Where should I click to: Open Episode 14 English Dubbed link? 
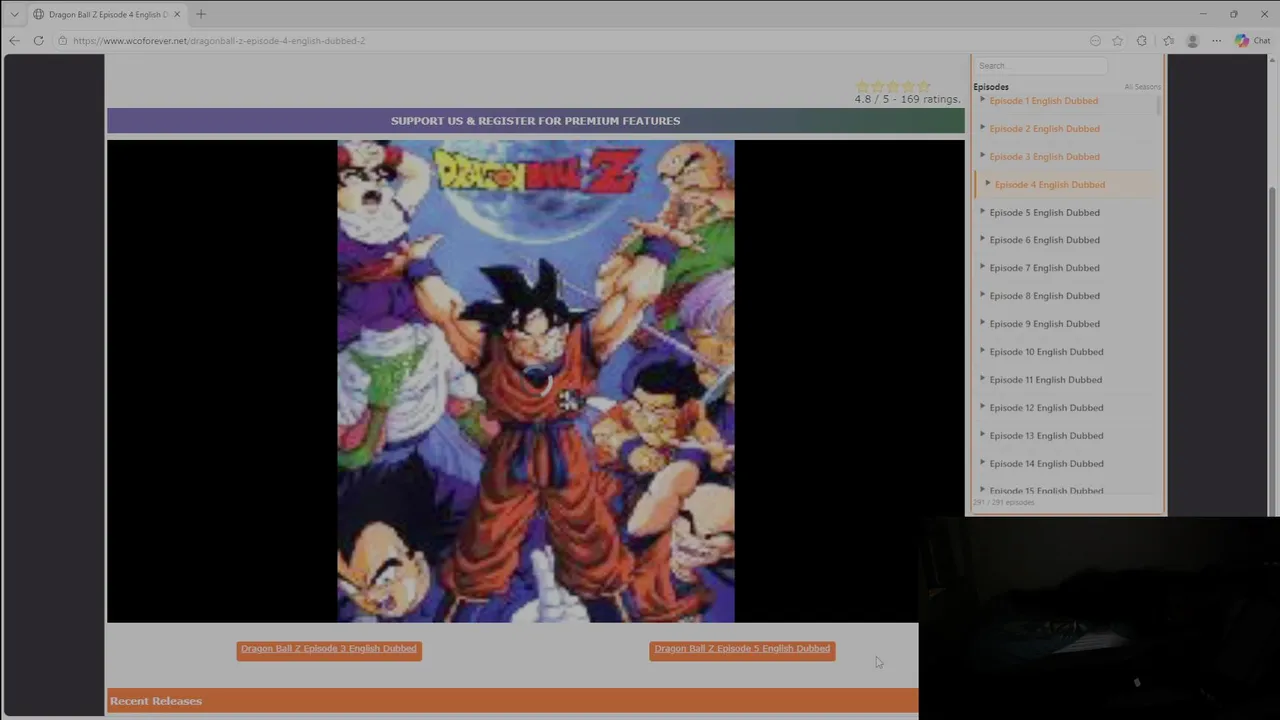coord(1046,464)
